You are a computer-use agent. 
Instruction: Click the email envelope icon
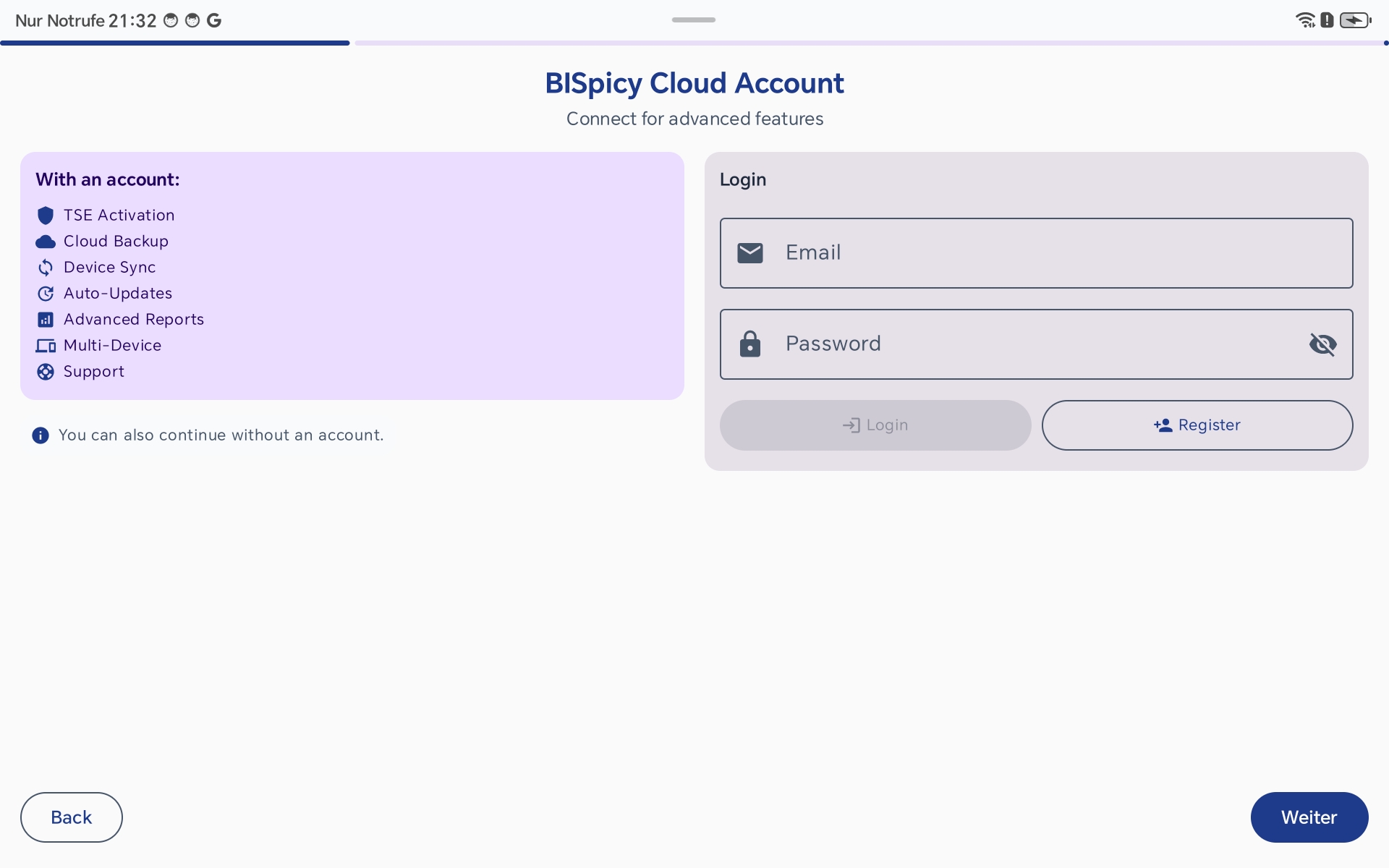tap(750, 252)
